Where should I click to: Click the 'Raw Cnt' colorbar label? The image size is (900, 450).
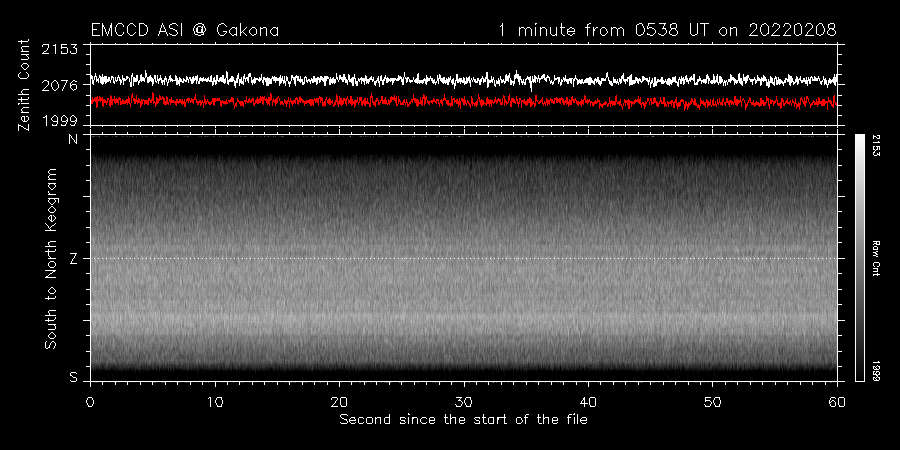click(877, 258)
